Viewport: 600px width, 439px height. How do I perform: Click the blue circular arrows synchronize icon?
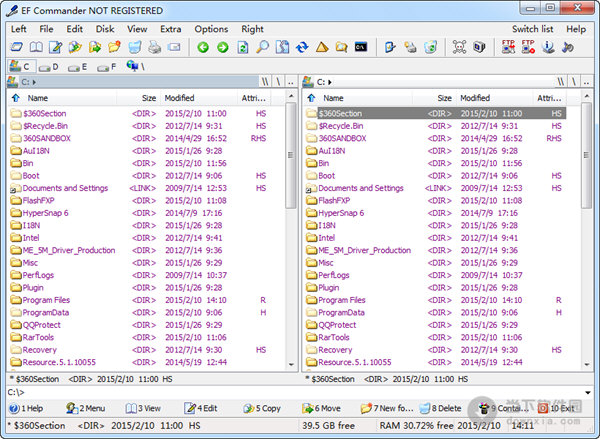[302, 47]
